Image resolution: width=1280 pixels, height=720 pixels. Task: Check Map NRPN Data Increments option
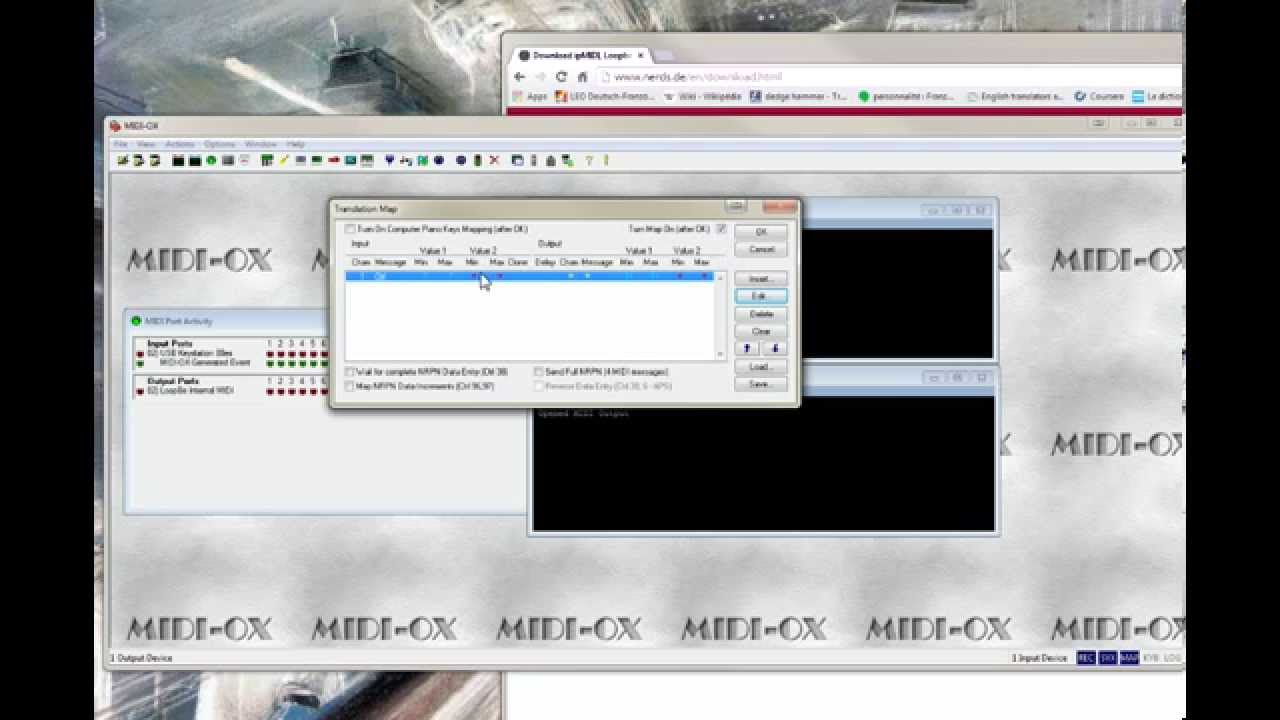(350, 386)
